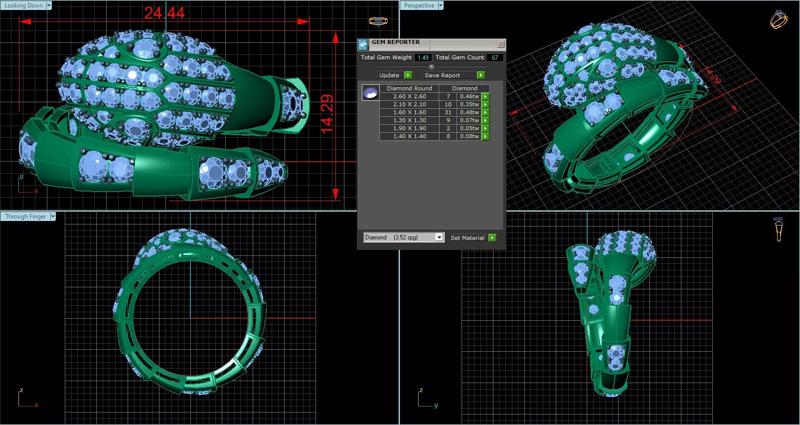800x425 pixels.
Task: Click the 0.48tw weight cell
Action: coord(469,112)
